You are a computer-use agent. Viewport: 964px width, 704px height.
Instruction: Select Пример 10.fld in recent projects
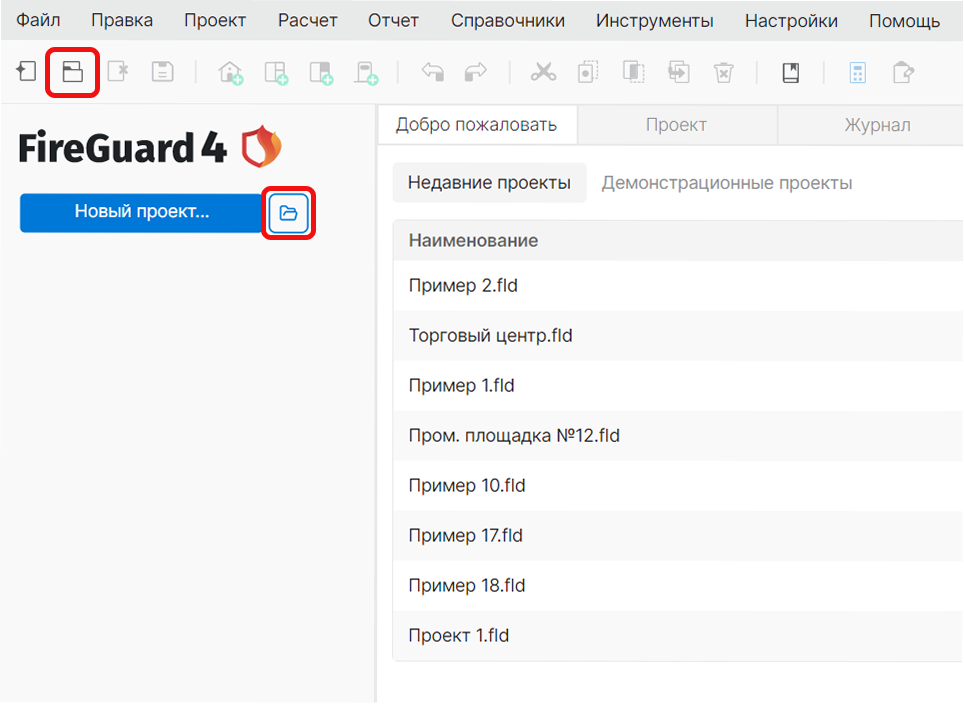click(x=678, y=486)
